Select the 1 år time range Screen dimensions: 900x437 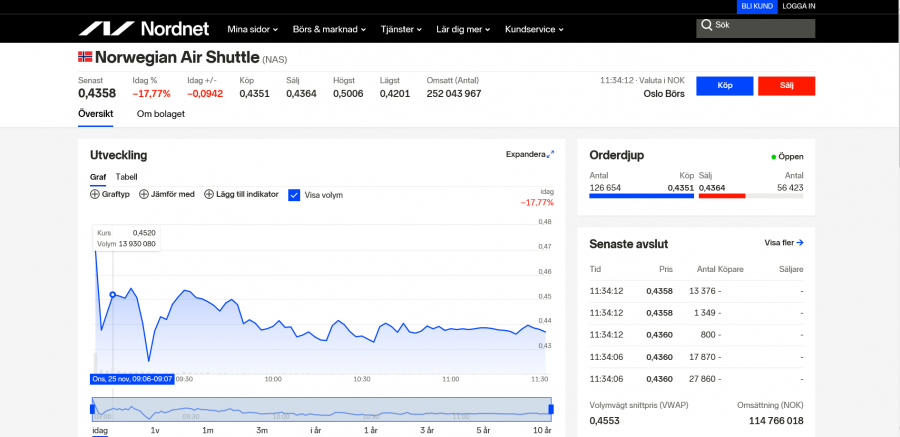pos(370,430)
